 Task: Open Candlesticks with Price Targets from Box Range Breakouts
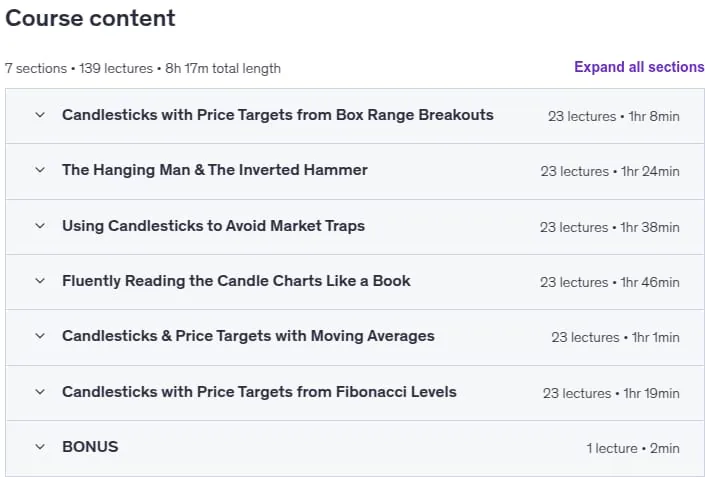click(x=277, y=115)
